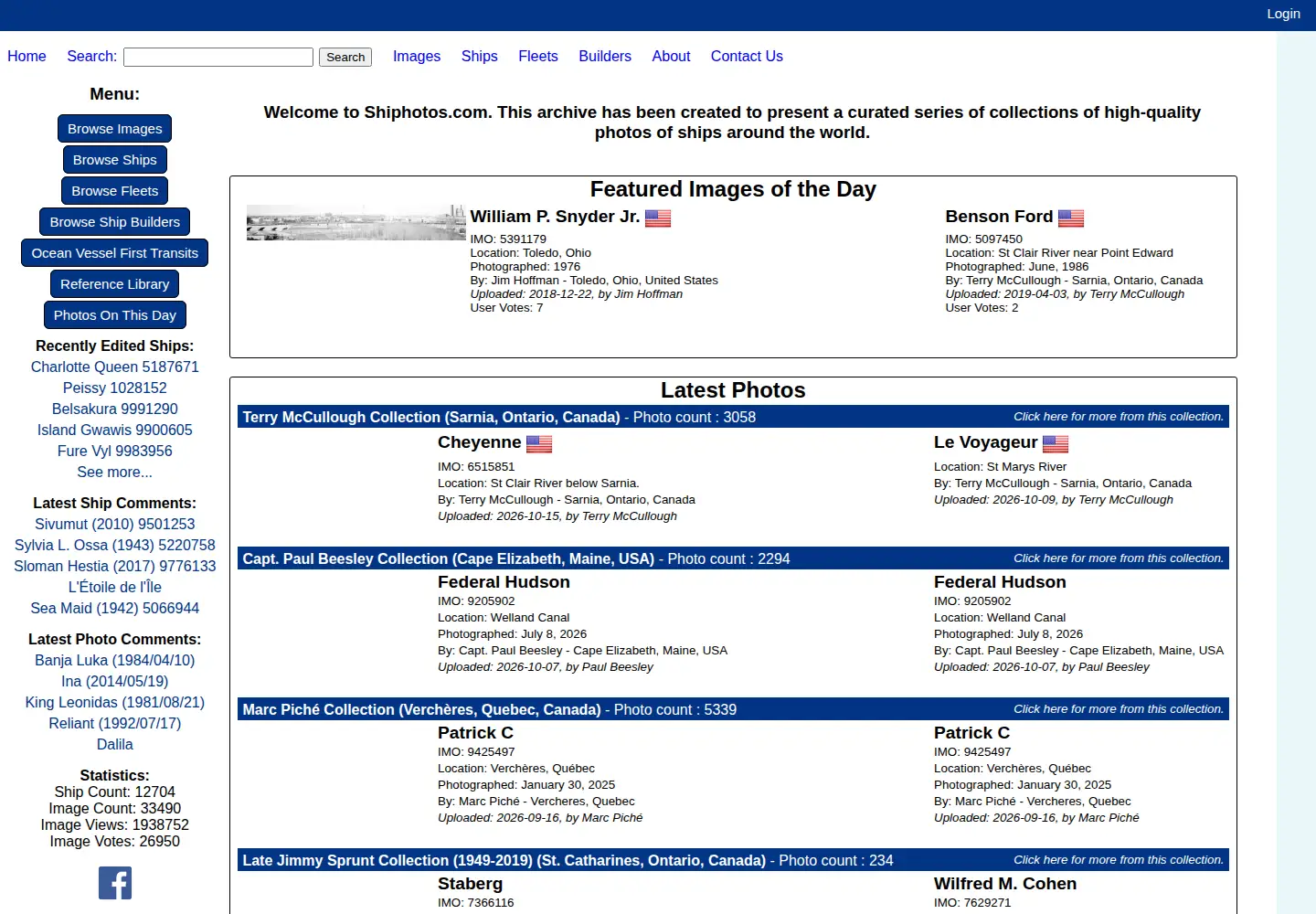Open the Builders navigation item
1316x914 pixels.
click(x=605, y=56)
